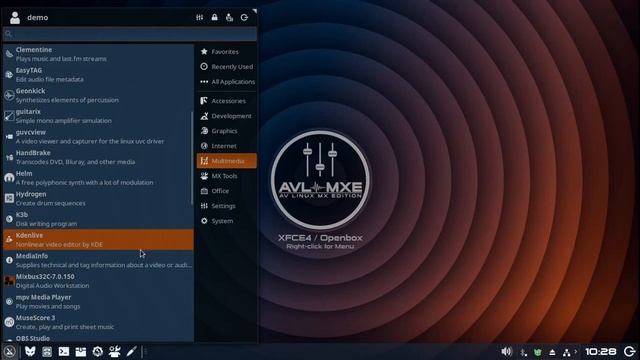640x360 pixels.
Task: Show Favorites category
Action: pyautogui.click(x=227, y=52)
